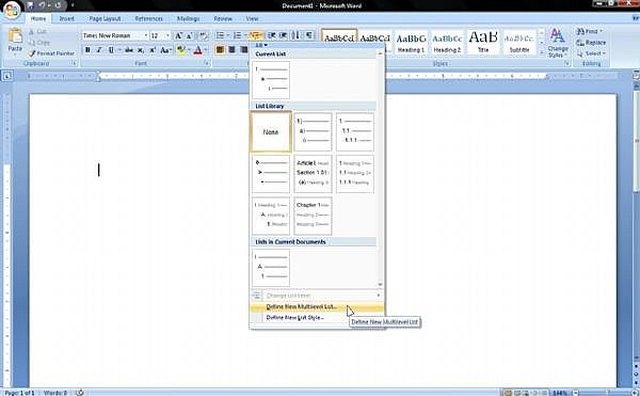This screenshot has width=640, height=396.
Task: Click the Office button orb
Action: [11, 10]
